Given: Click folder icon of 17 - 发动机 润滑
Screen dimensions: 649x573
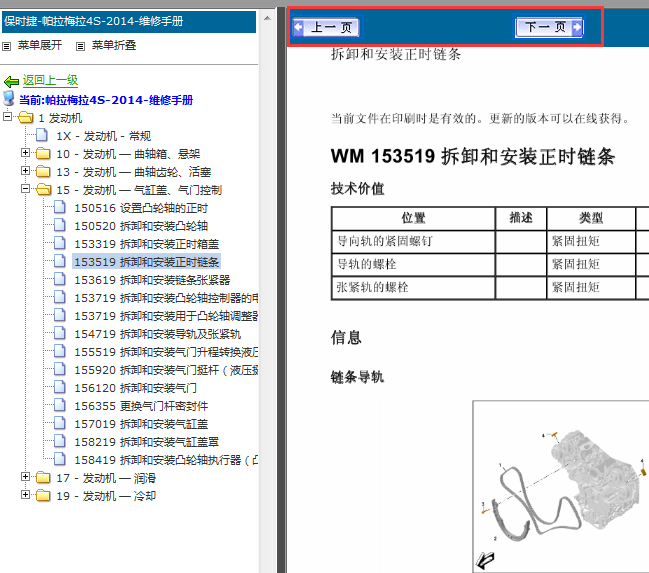Looking at the screenshot, I should coord(43,478).
